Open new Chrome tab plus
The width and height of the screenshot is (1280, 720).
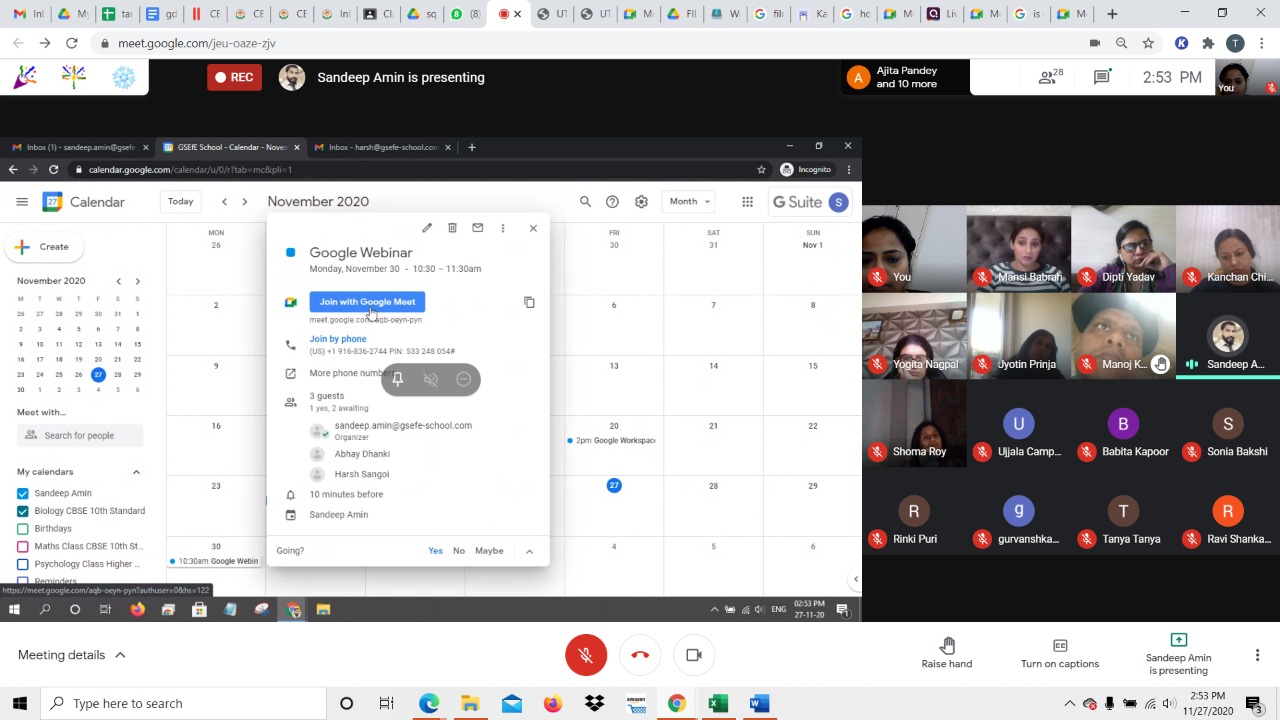(1112, 14)
